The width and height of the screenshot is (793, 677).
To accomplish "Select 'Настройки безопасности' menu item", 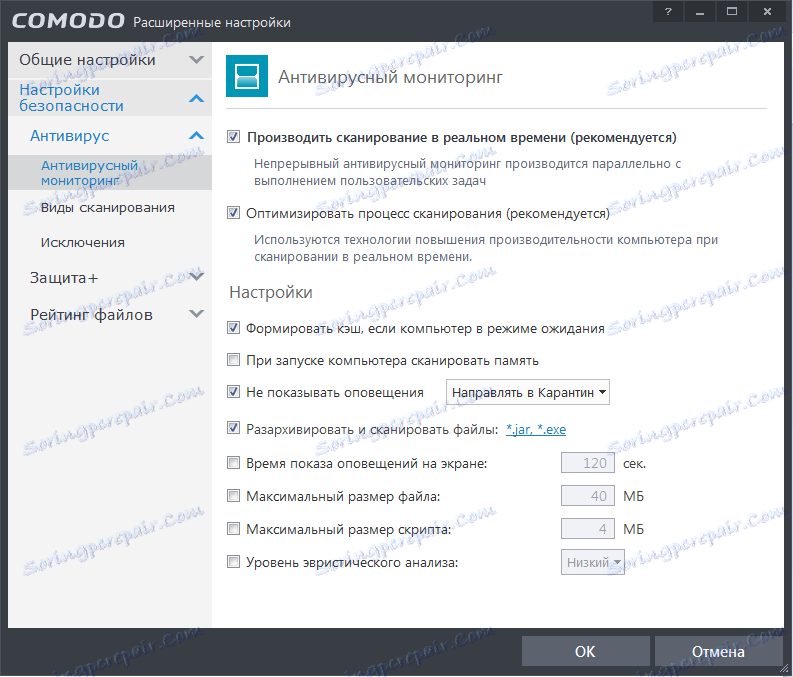I will pyautogui.click(x=110, y=98).
